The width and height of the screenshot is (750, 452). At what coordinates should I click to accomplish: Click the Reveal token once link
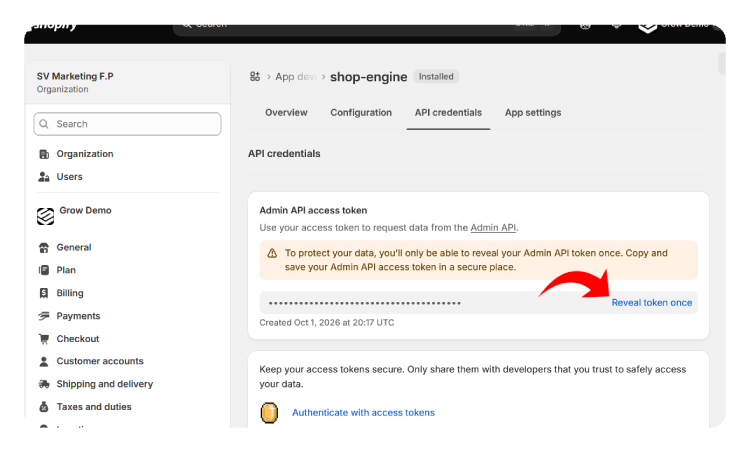[x=651, y=303]
